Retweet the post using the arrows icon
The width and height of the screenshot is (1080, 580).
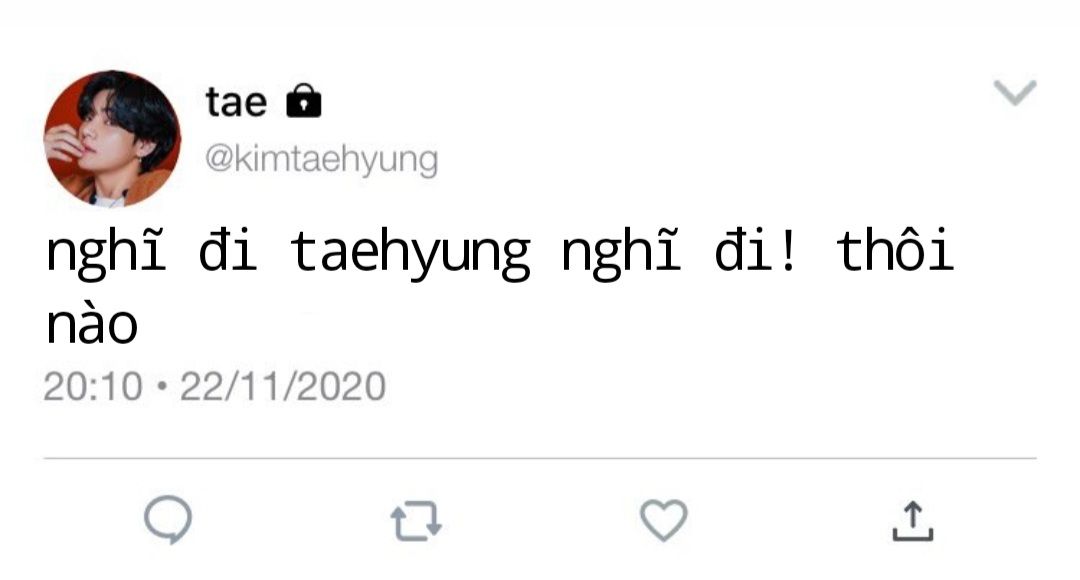click(416, 521)
